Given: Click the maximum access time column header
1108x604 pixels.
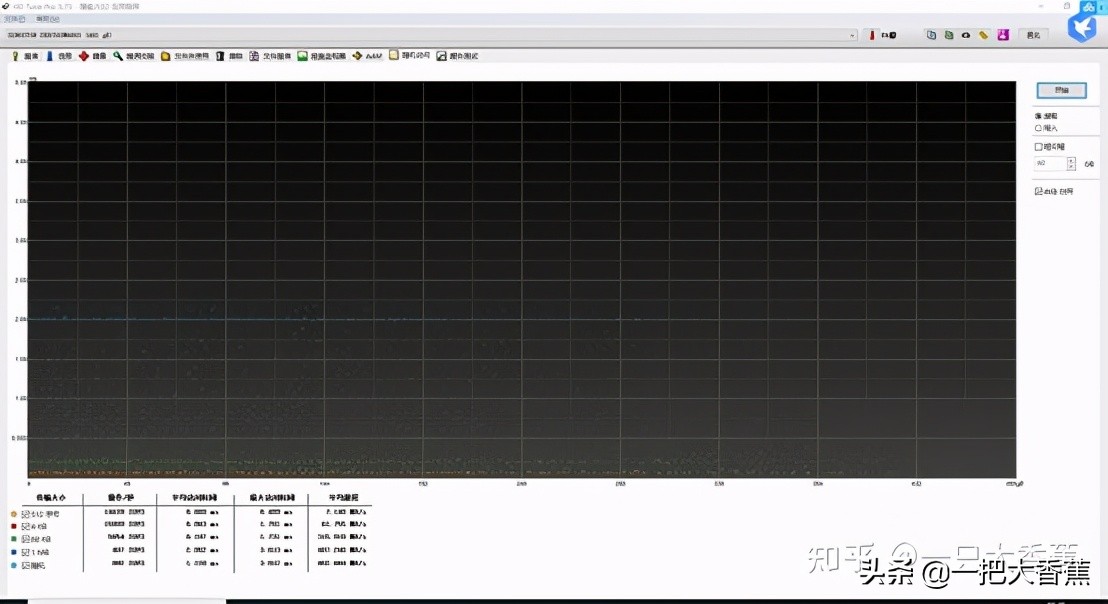Looking at the screenshot, I should click(272, 498).
